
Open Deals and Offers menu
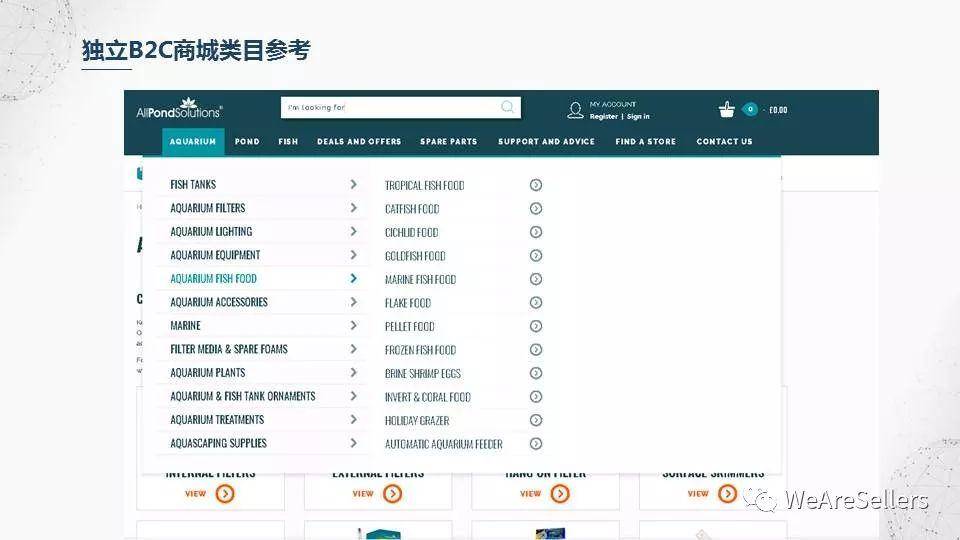click(x=359, y=141)
